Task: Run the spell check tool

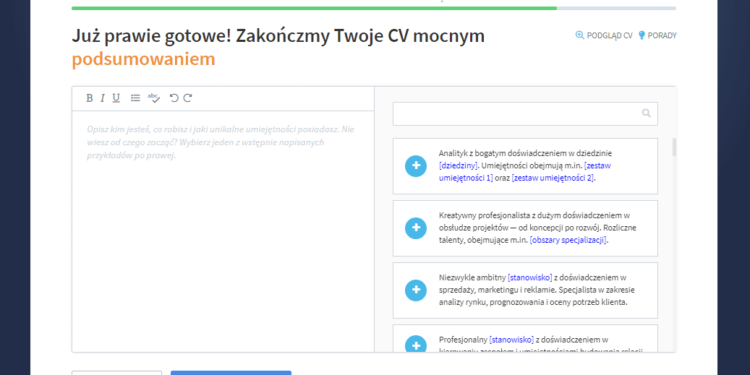Action: (154, 98)
